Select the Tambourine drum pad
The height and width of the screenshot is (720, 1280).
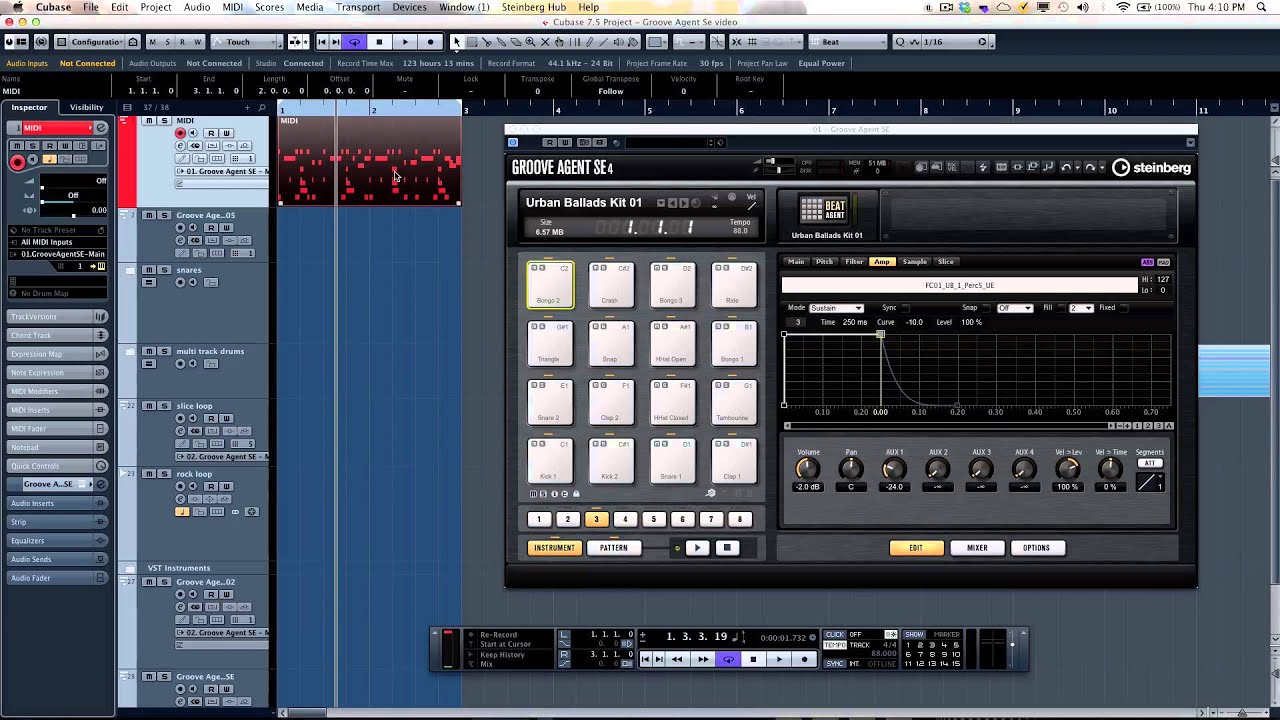733,402
